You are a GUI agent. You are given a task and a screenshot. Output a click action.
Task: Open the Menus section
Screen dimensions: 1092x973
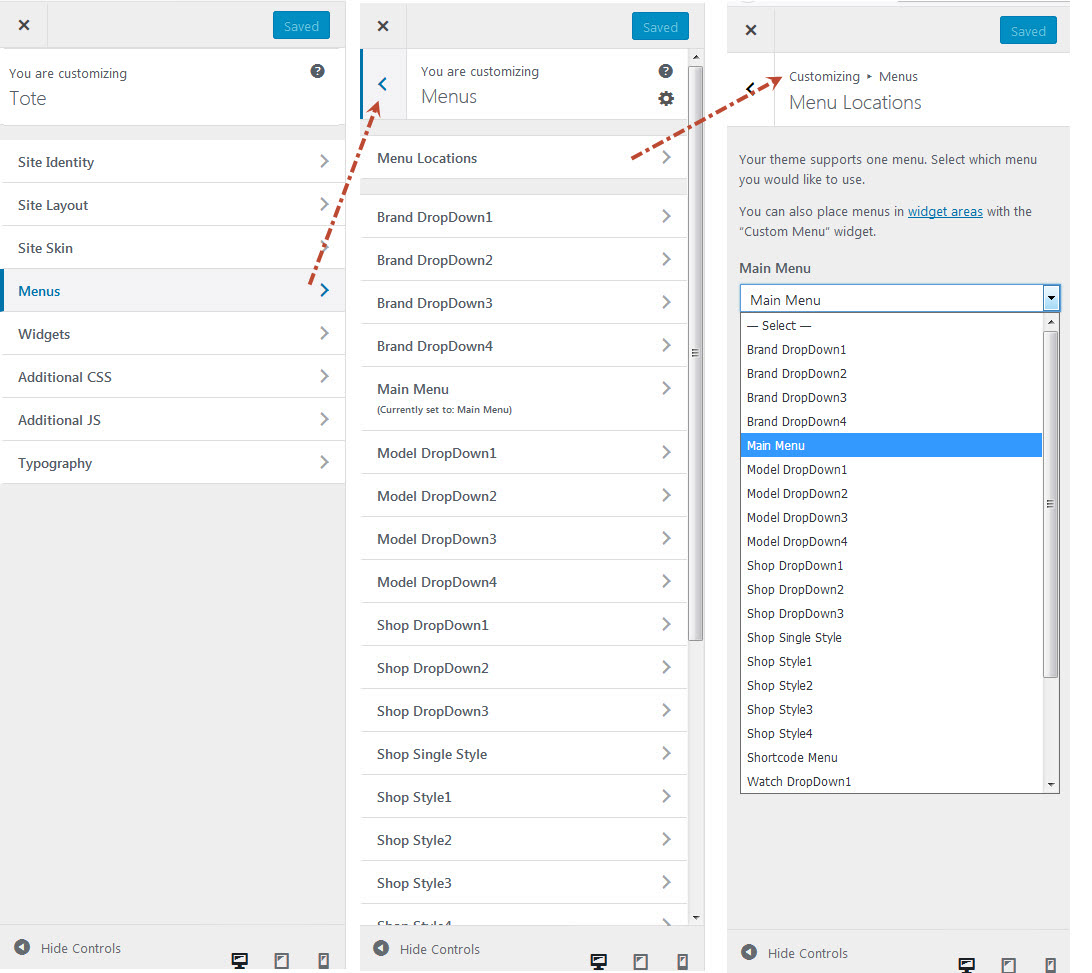click(173, 290)
